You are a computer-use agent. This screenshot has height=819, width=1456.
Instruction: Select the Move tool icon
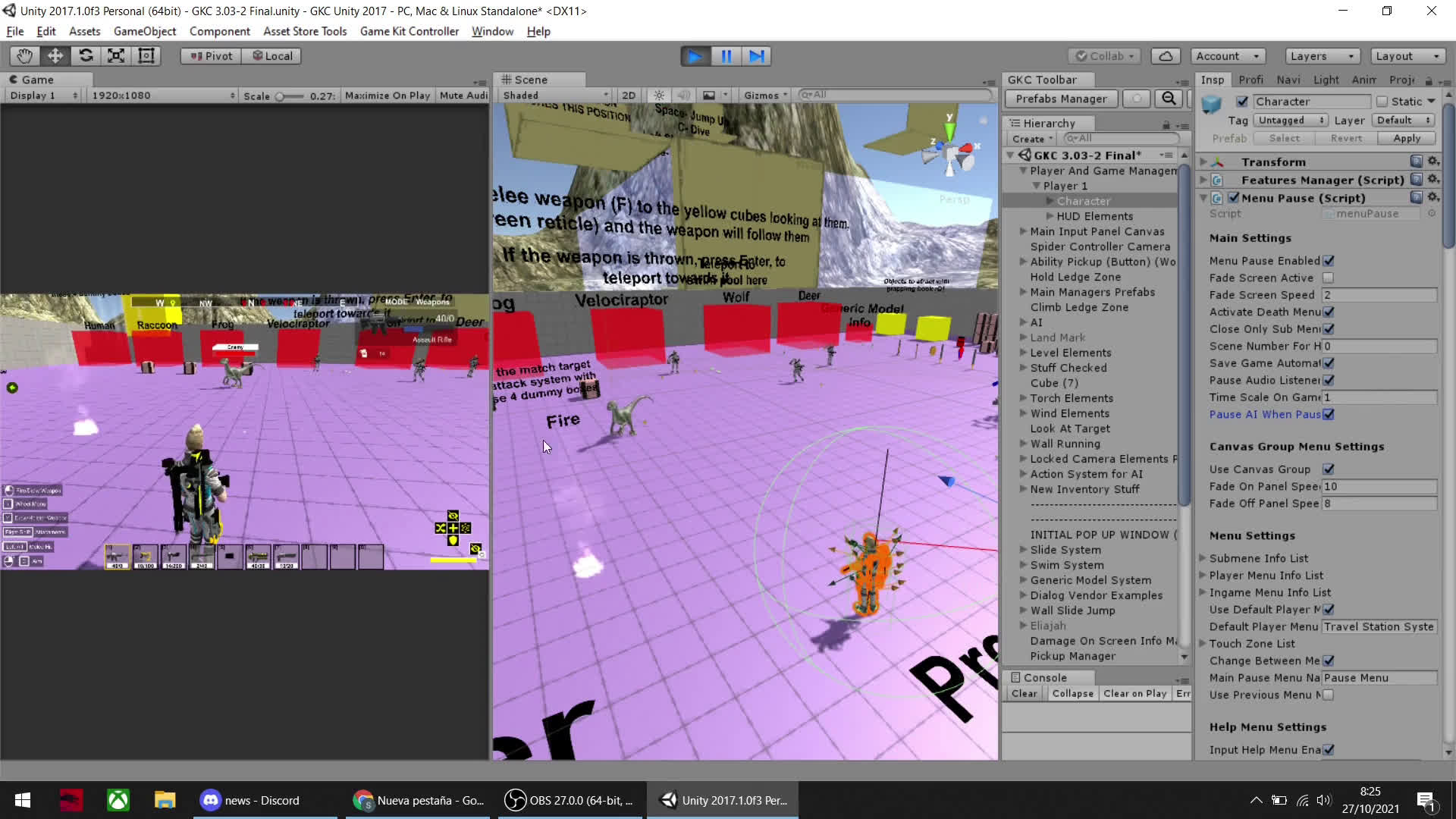coord(55,55)
